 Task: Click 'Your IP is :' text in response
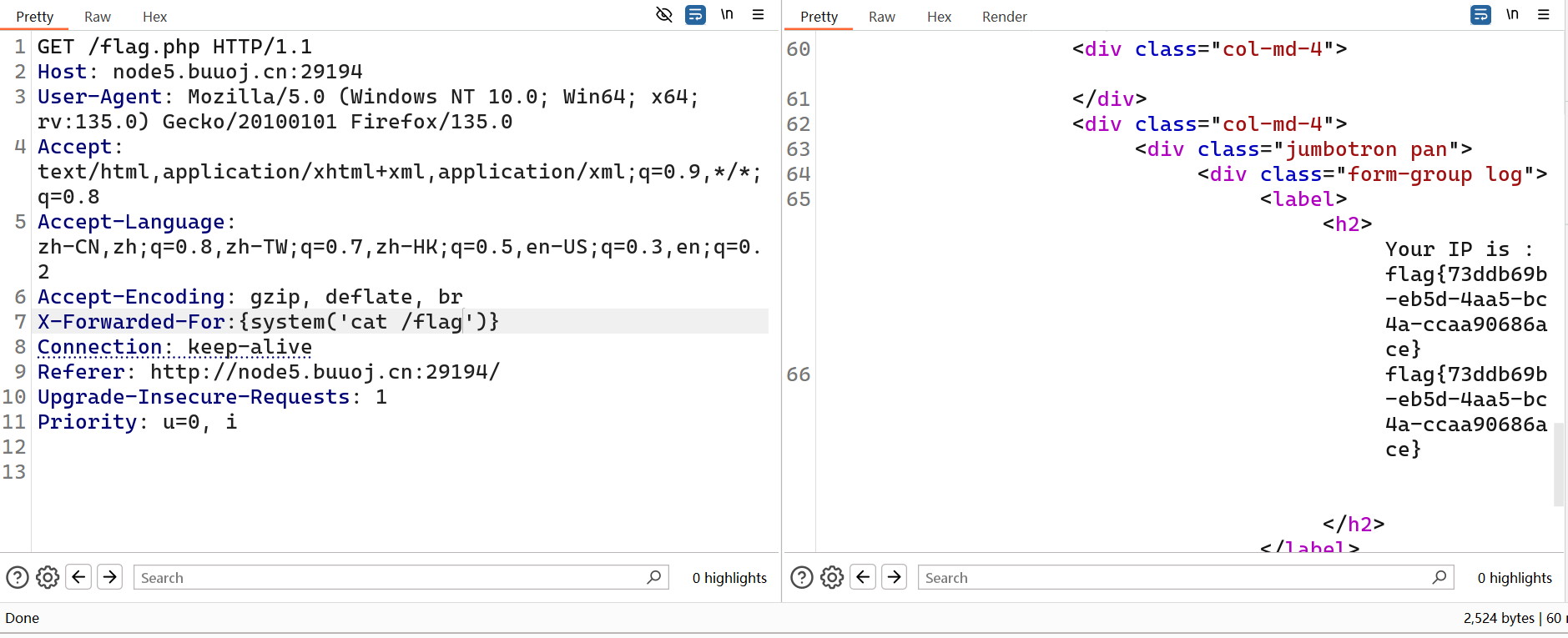1460,249
